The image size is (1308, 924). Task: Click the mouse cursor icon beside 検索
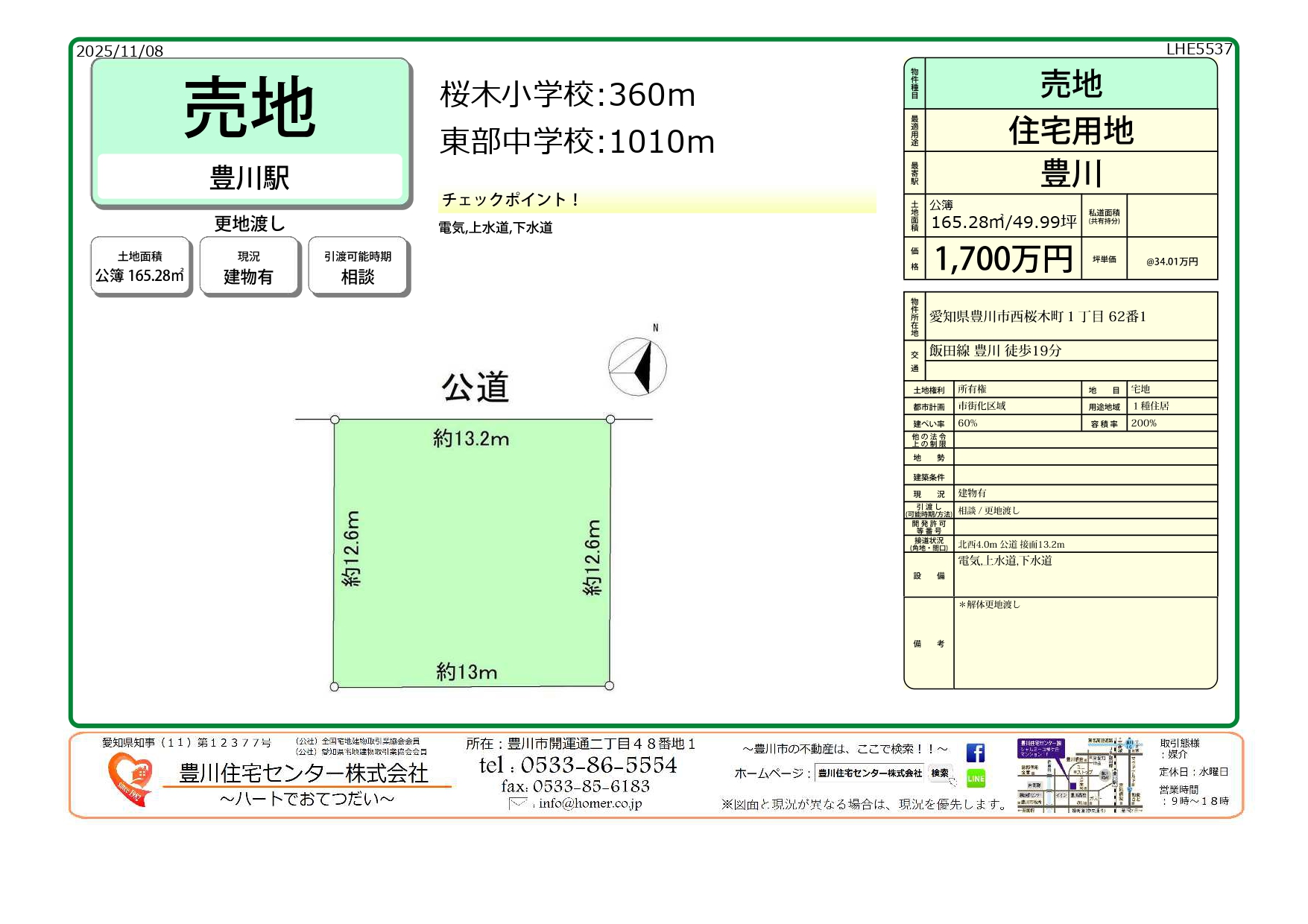pyautogui.click(x=952, y=781)
